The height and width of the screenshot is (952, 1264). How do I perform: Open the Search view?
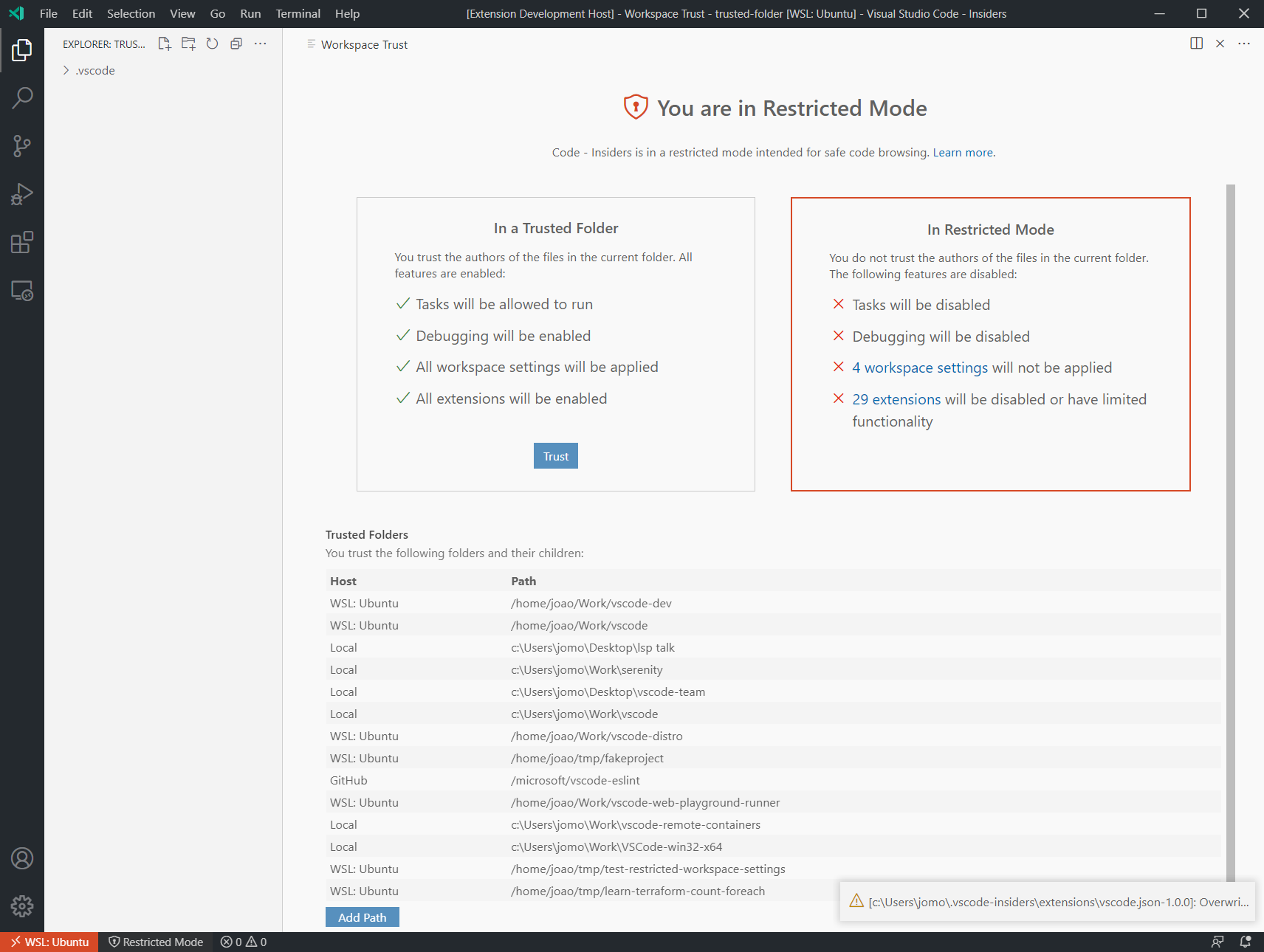point(22,97)
